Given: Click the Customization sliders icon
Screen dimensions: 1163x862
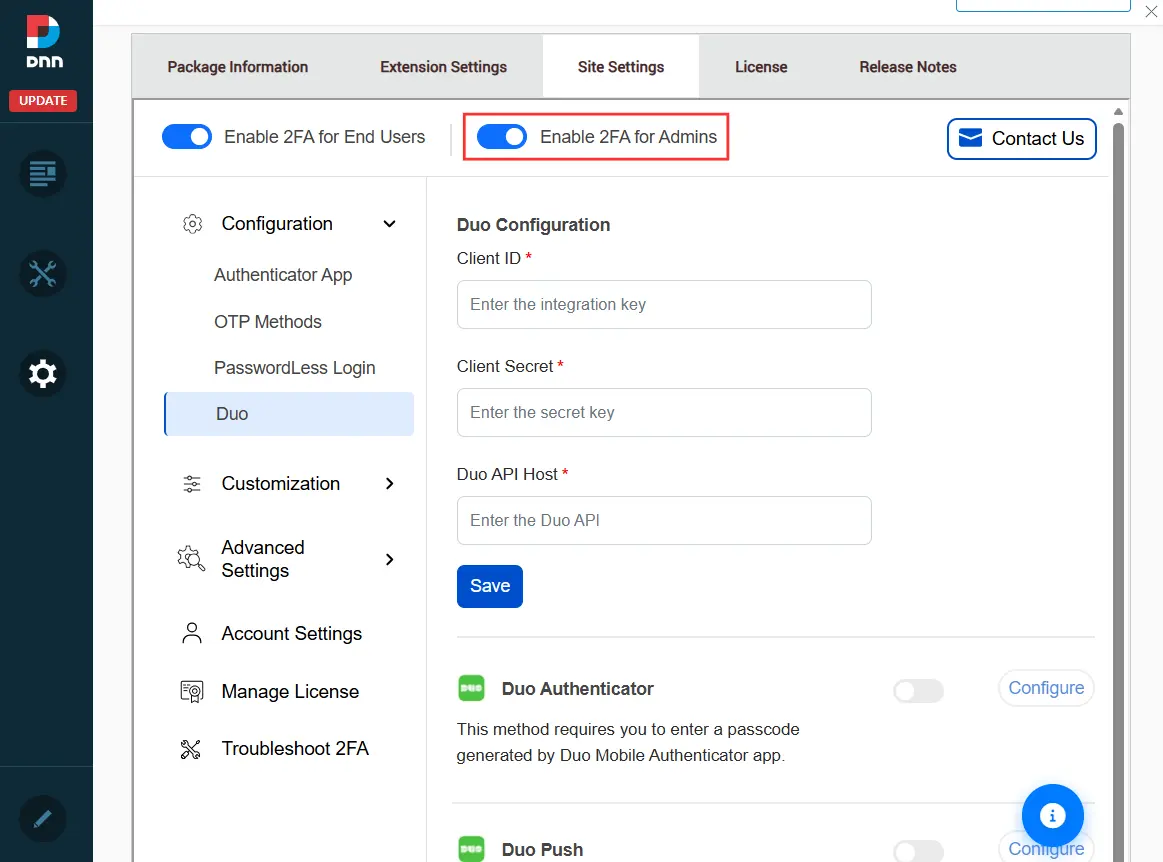Looking at the screenshot, I should tap(192, 484).
